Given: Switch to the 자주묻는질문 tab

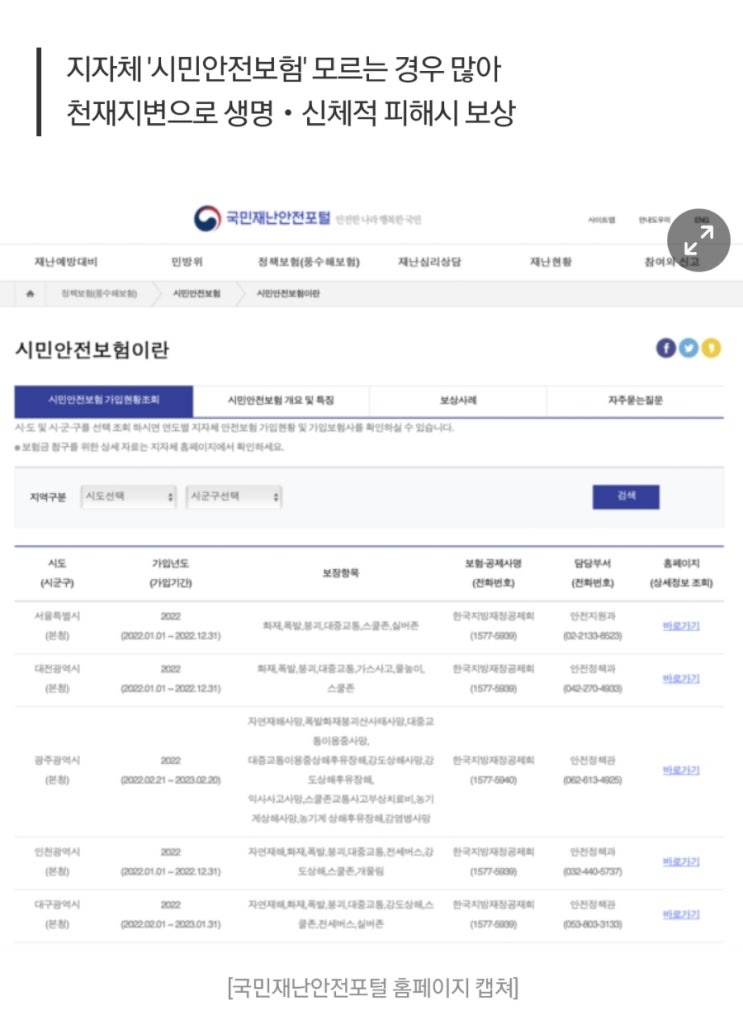Looking at the screenshot, I should pos(635,401).
